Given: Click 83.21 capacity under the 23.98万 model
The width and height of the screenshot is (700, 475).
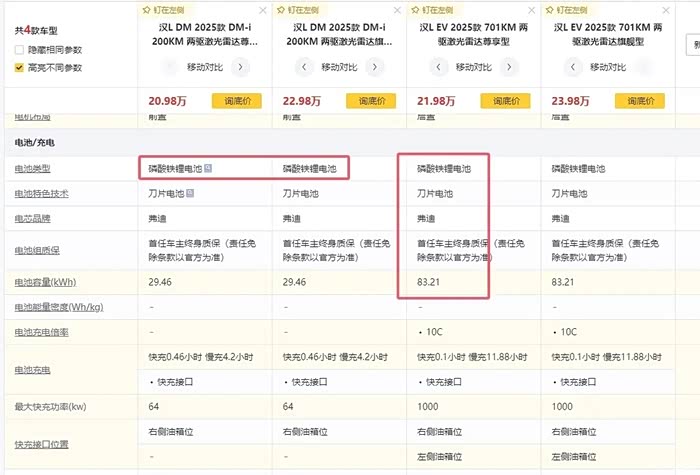Looking at the screenshot, I should coord(563,282).
